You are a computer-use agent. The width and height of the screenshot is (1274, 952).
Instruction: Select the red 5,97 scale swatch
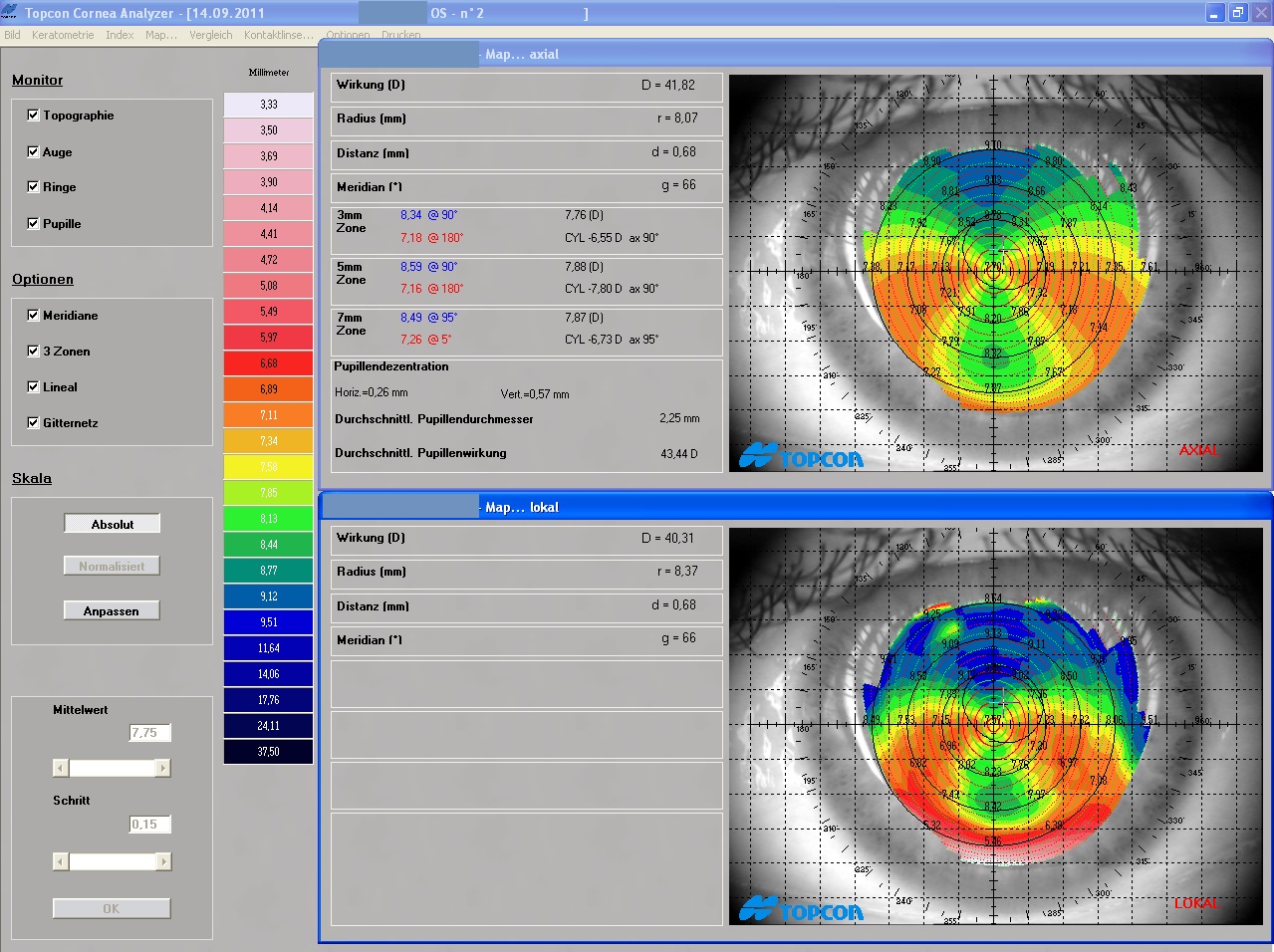coord(269,338)
